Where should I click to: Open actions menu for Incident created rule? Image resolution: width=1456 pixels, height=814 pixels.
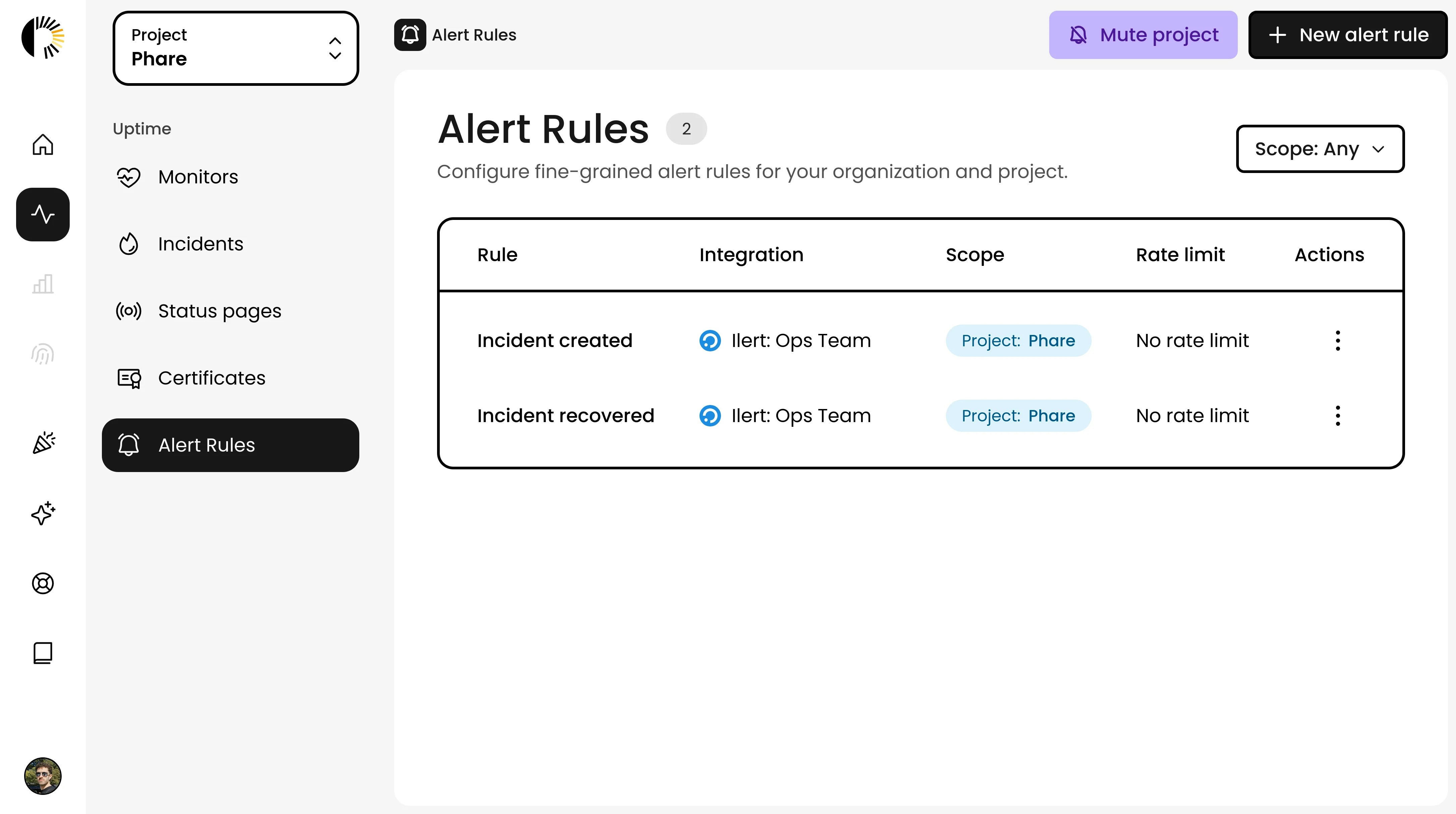pos(1337,341)
